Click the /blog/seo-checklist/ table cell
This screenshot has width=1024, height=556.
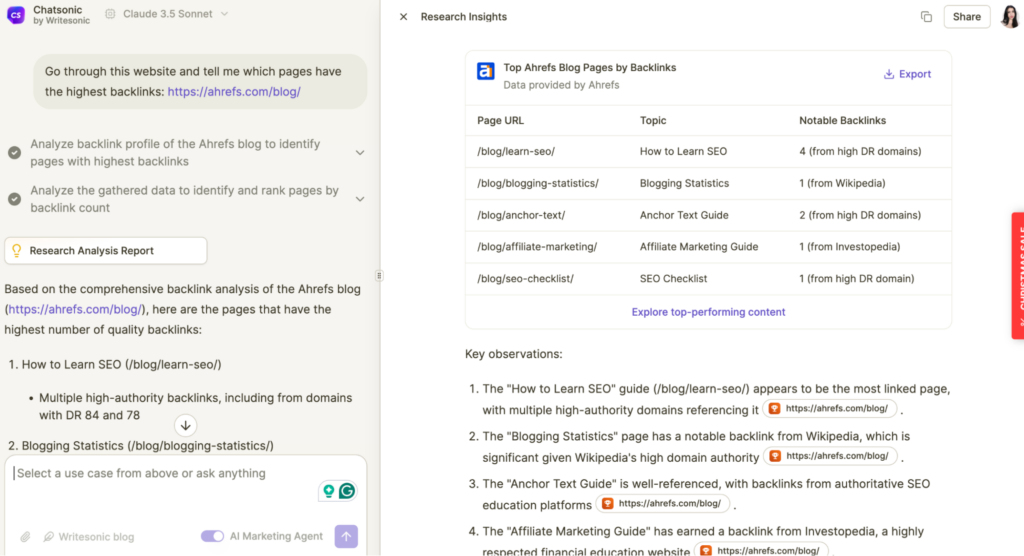(525, 279)
